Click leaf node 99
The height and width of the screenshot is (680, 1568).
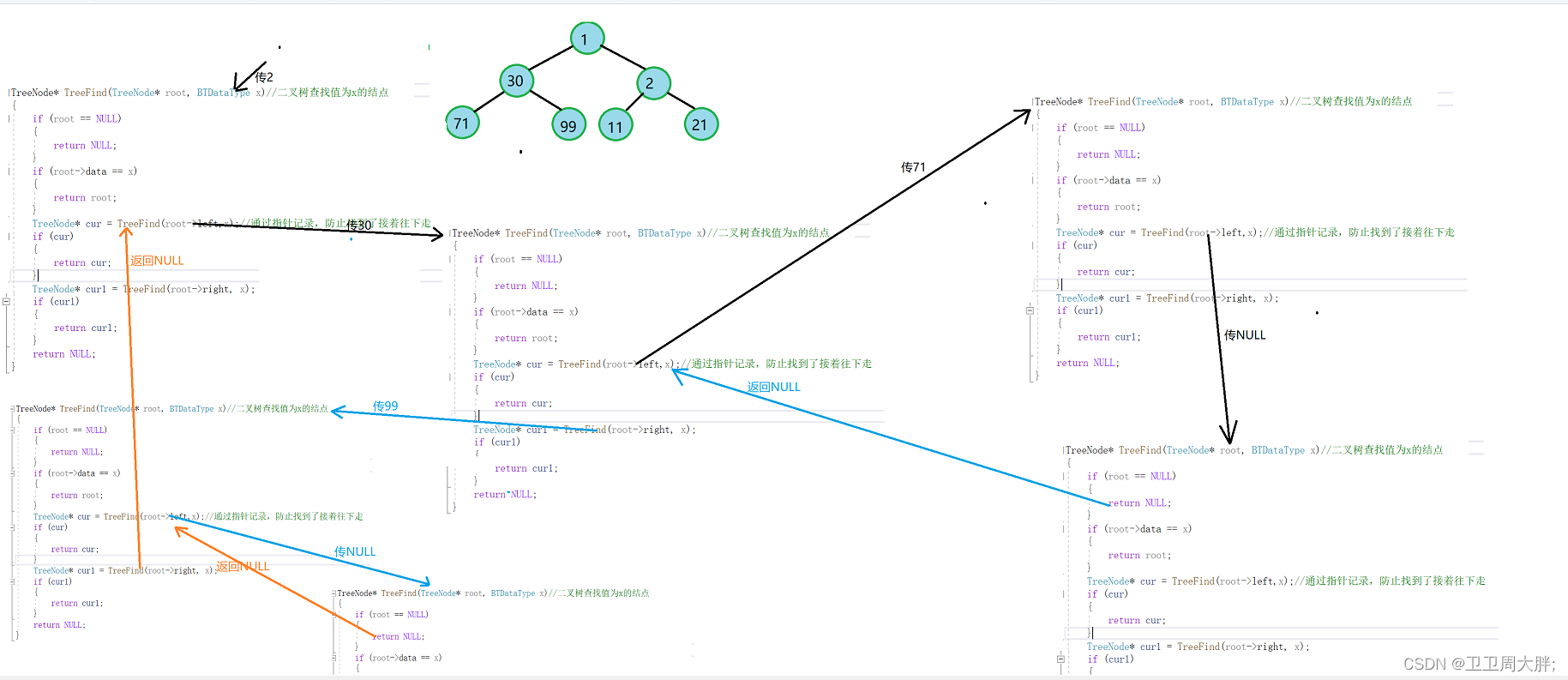(x=568, y=124)
